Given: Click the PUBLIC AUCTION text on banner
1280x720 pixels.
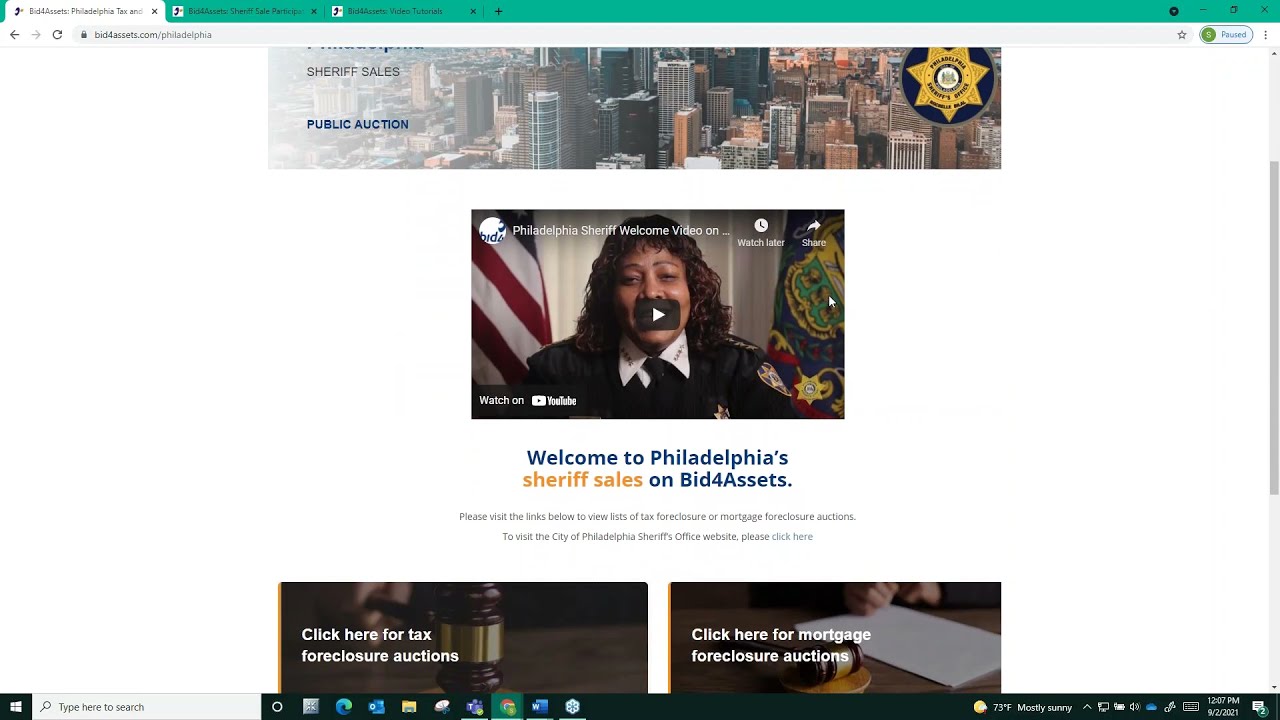Looking at the screenshot, I should pos(357,125).
